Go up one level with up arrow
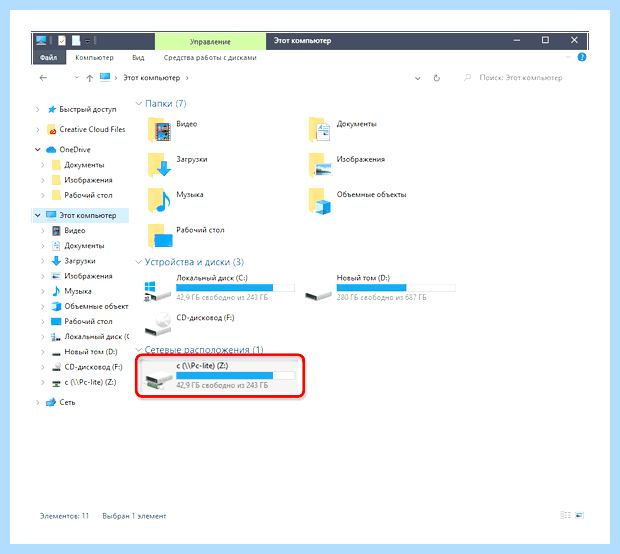The width and height of the screenshot is (620, 554). (x=90, y=78)
